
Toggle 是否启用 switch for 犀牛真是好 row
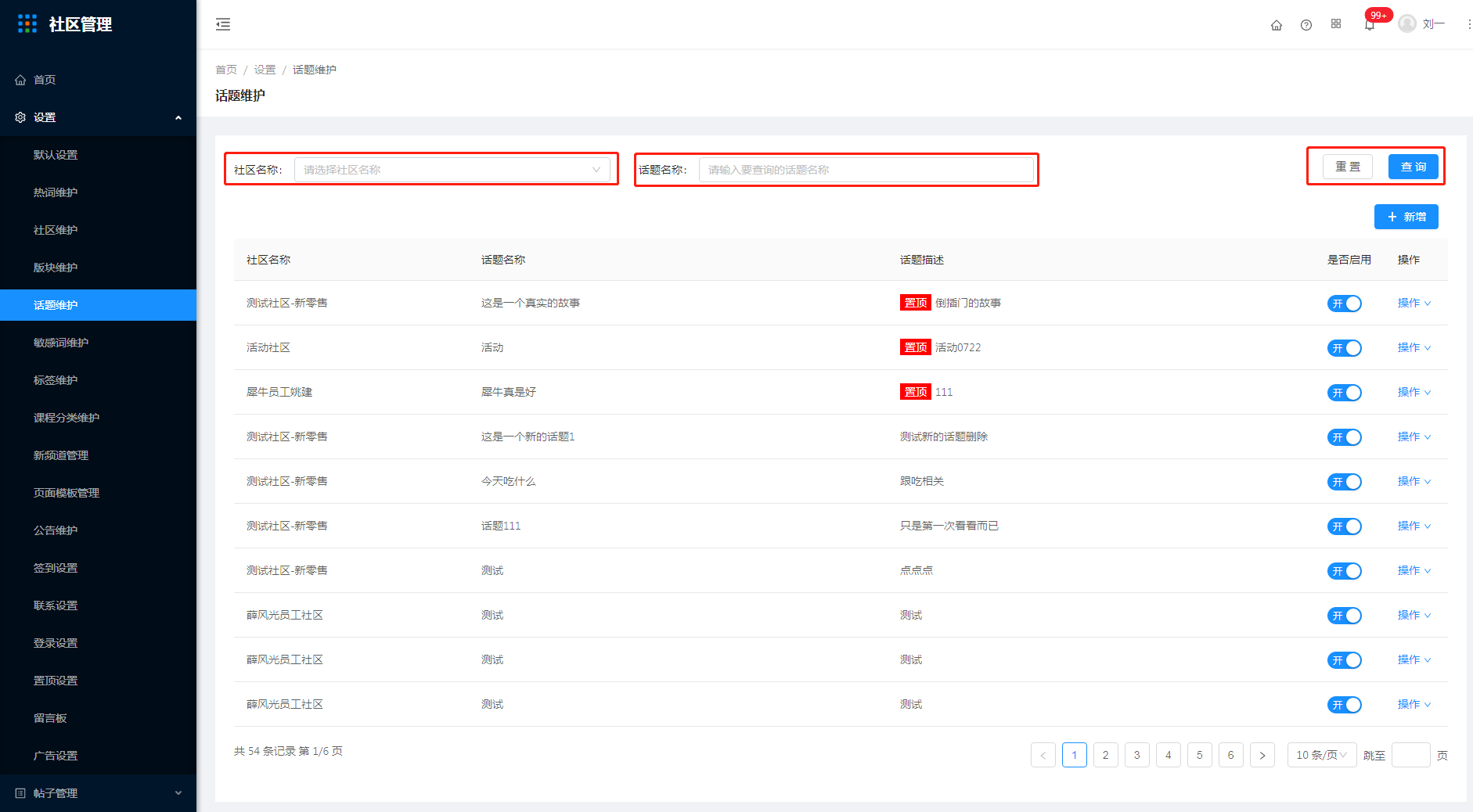pos(1345,393)
